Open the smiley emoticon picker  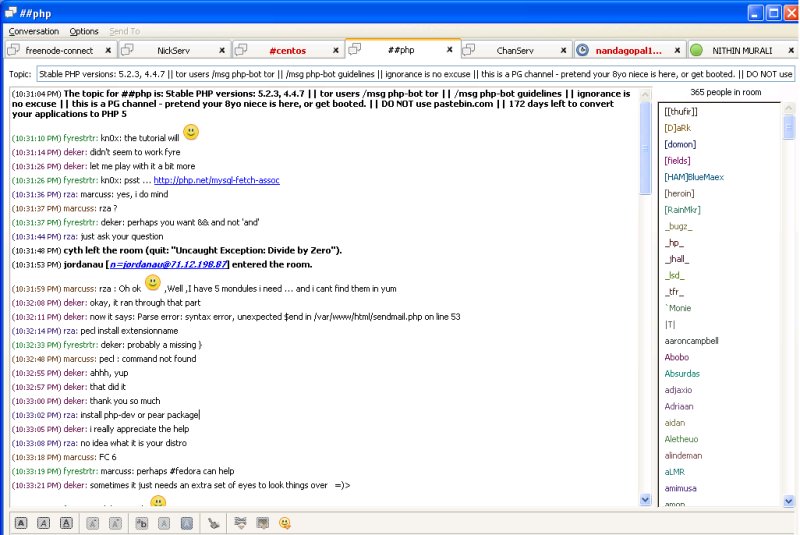(285, 522)
